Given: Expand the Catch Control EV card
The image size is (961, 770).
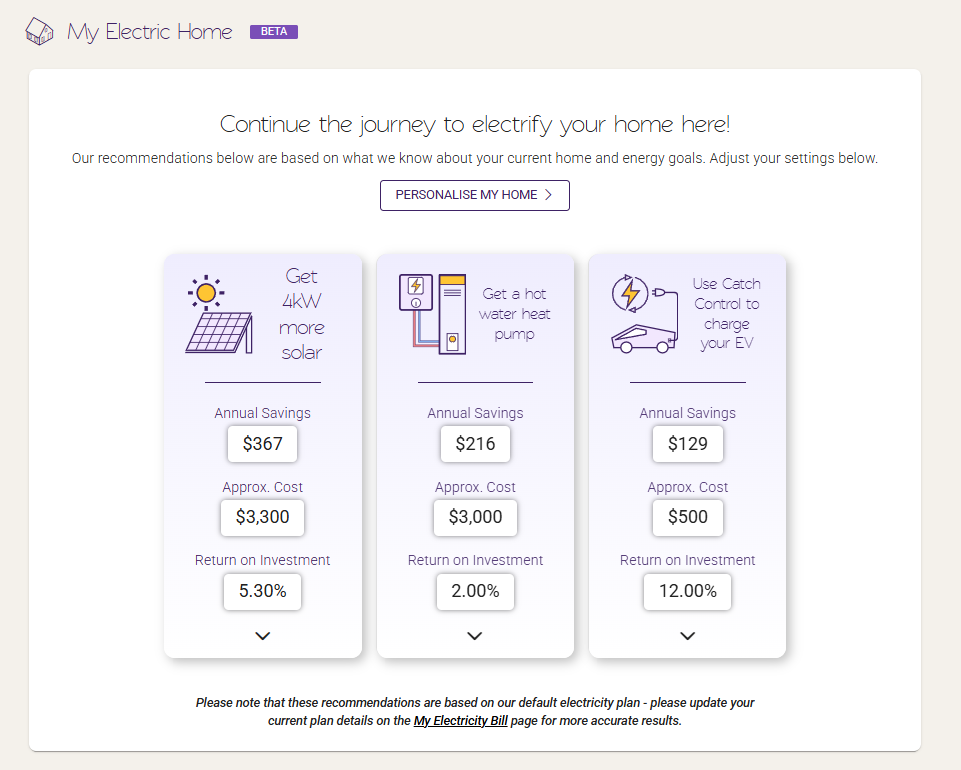Looking at the screenshot, I should click(688, 636).
